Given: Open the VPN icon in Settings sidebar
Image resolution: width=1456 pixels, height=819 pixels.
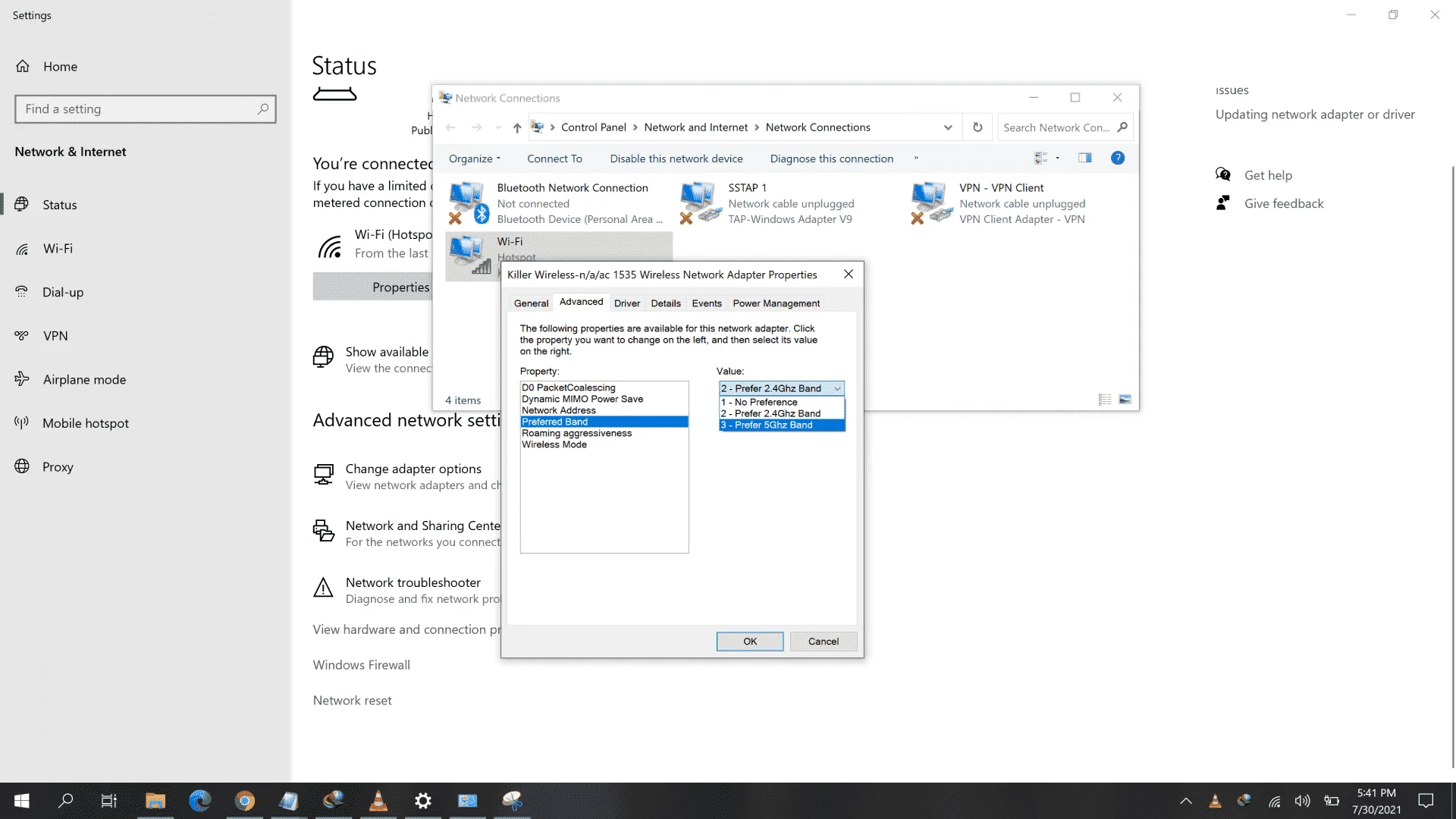Looking at the screenshot, I should tap(21, 335).
